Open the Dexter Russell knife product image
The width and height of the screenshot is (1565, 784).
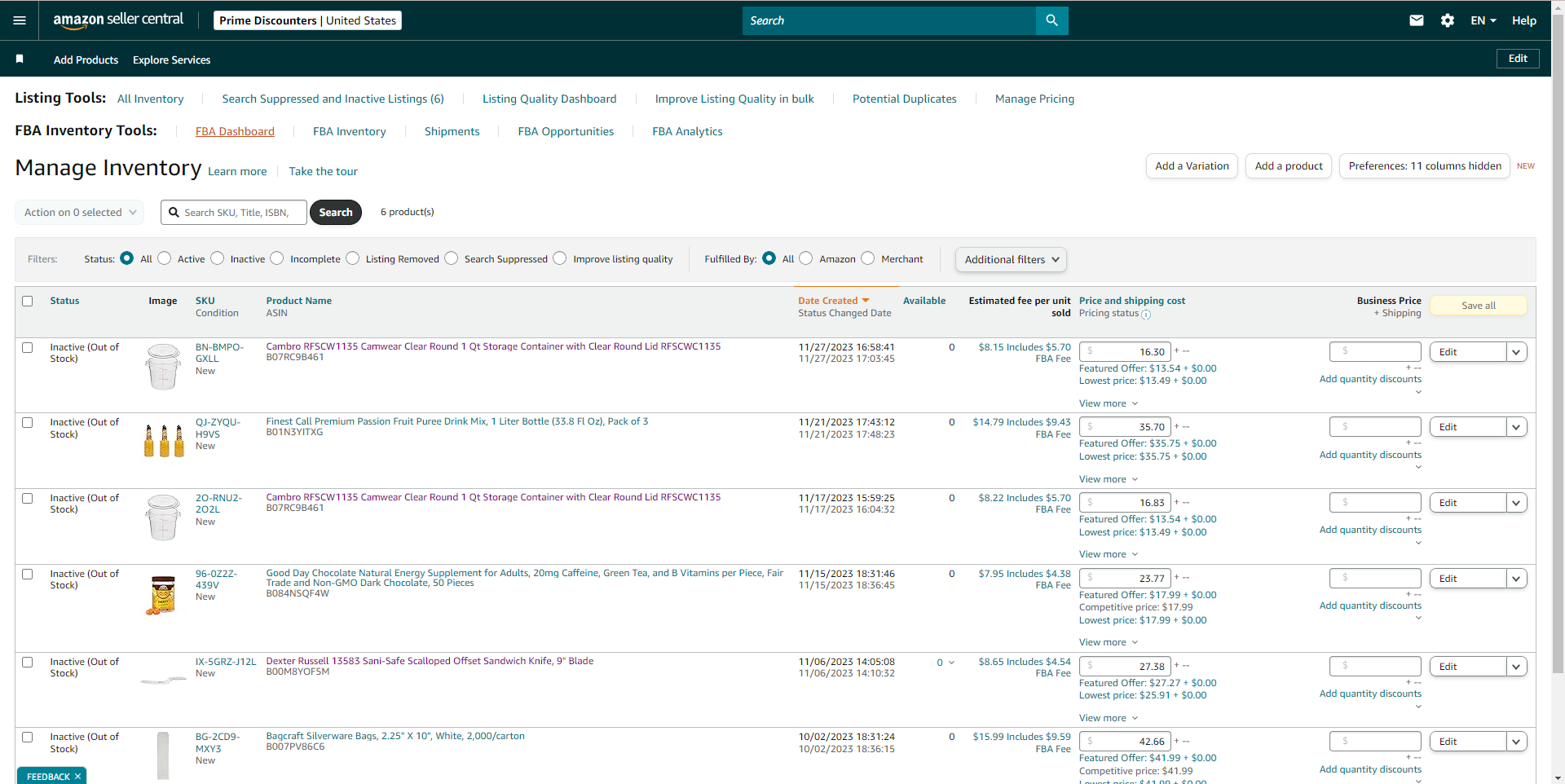tap(163, 680)
